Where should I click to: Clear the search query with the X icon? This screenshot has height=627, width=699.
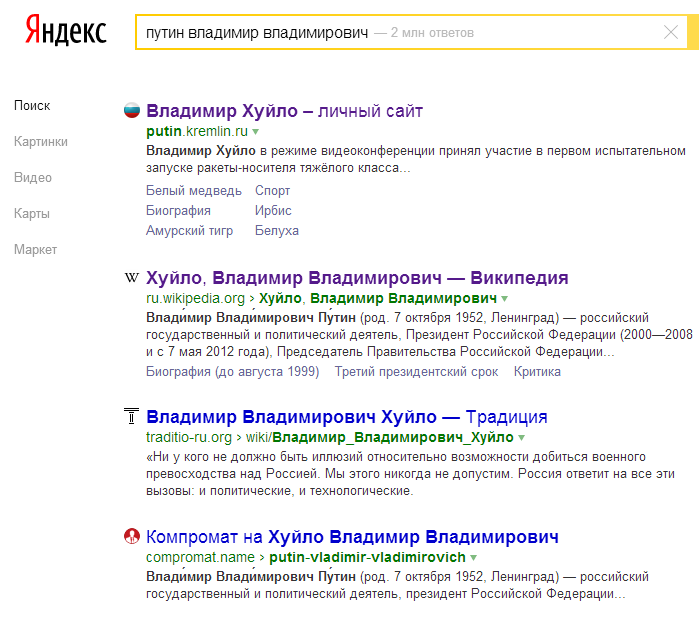[x=670, y=32]
